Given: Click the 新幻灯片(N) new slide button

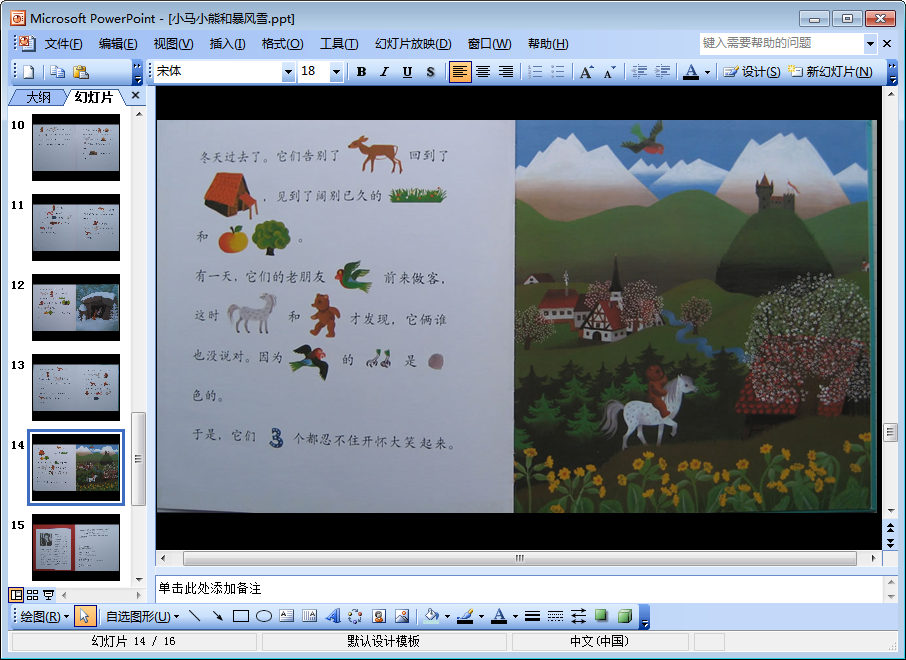Looking at the screenshot, I should pos(830,72).
